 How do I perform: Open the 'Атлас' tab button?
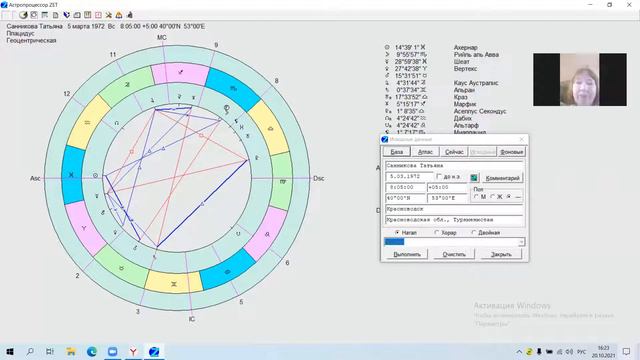tap(425, 152)
